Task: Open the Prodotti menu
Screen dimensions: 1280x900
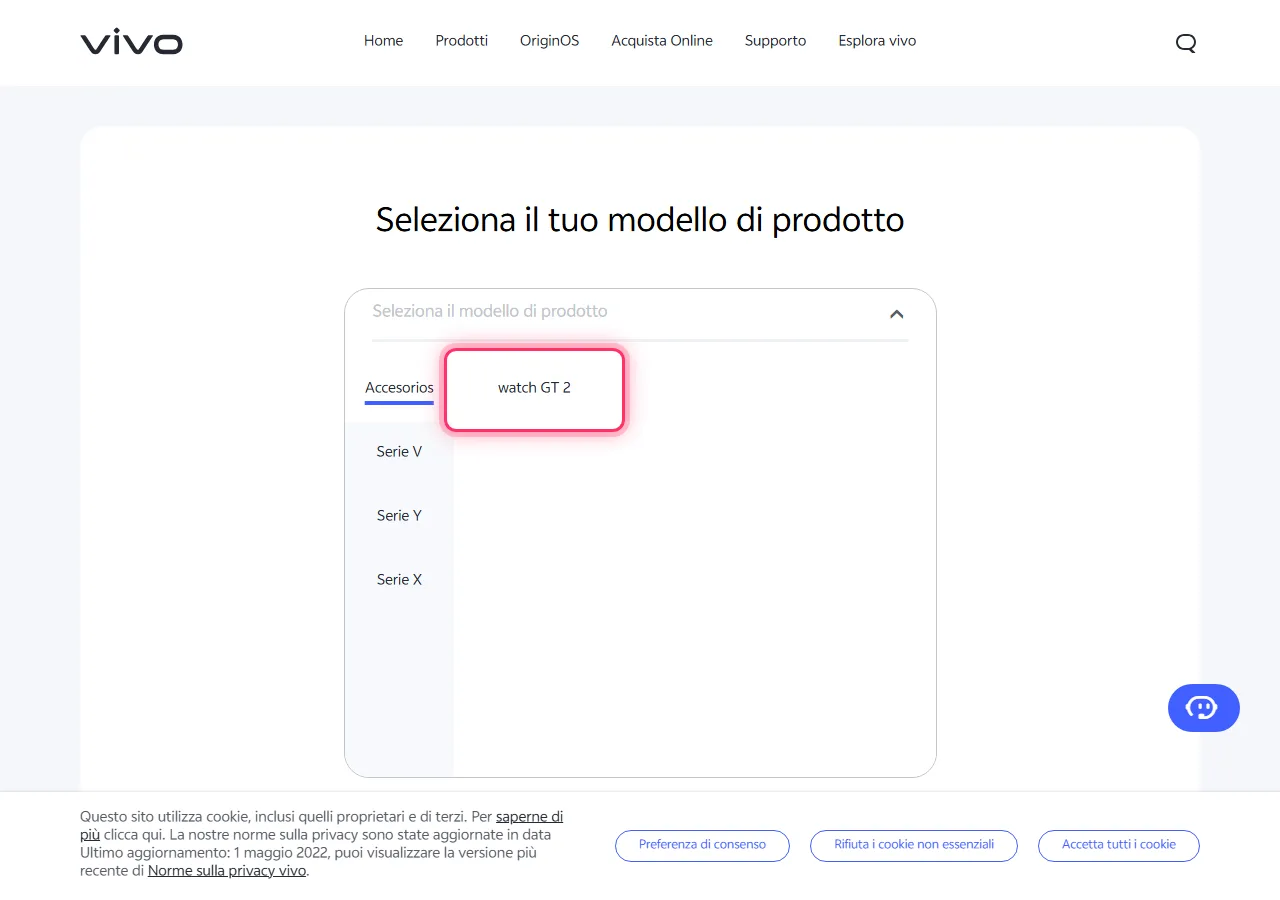Action: [462, 41]
